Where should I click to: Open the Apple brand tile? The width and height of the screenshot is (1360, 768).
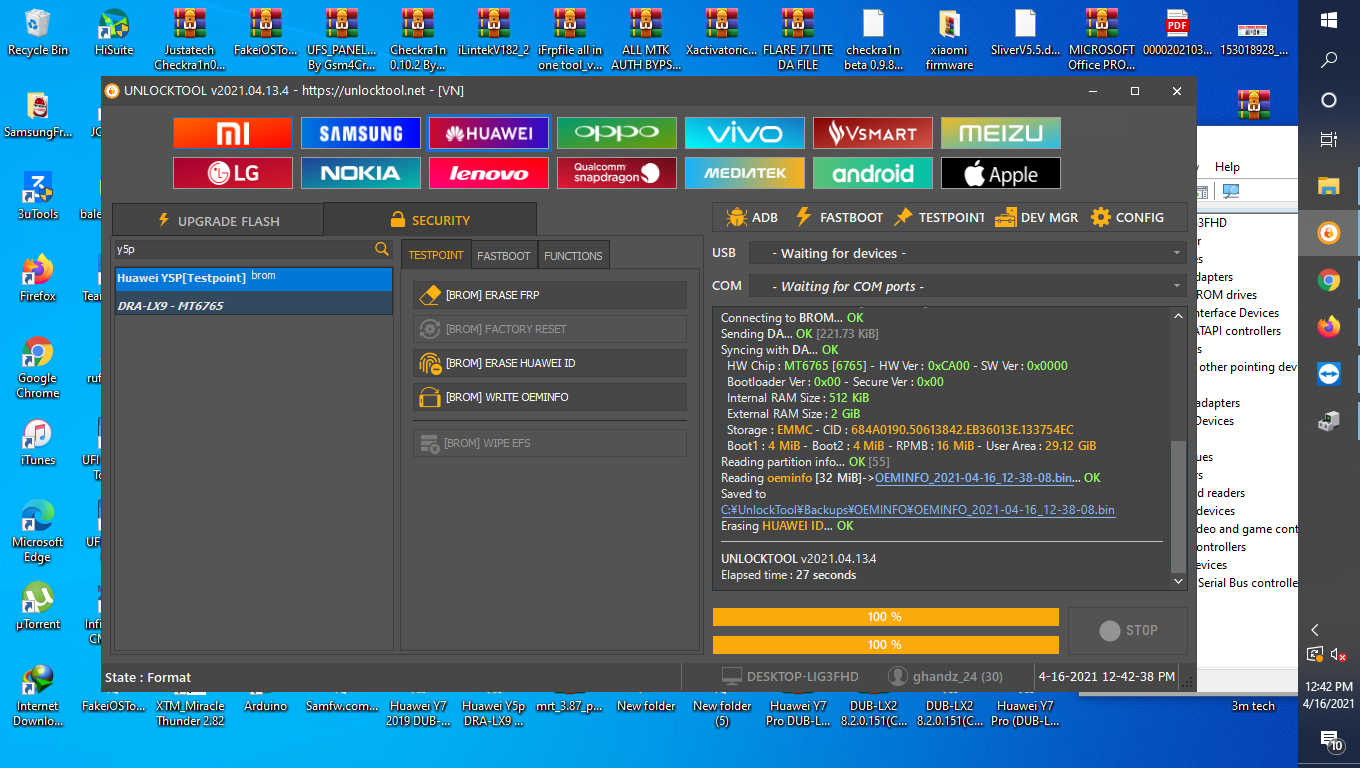[x=1001, y=173]
